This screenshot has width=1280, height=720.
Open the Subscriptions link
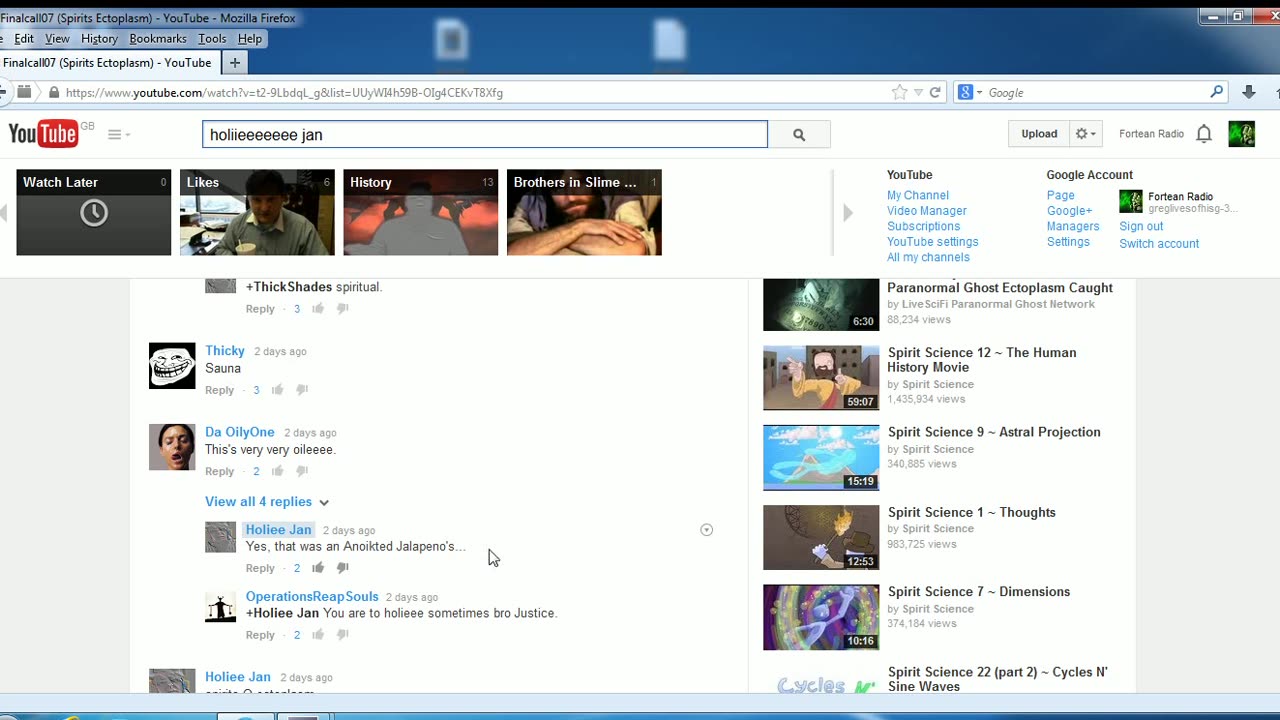923,226
